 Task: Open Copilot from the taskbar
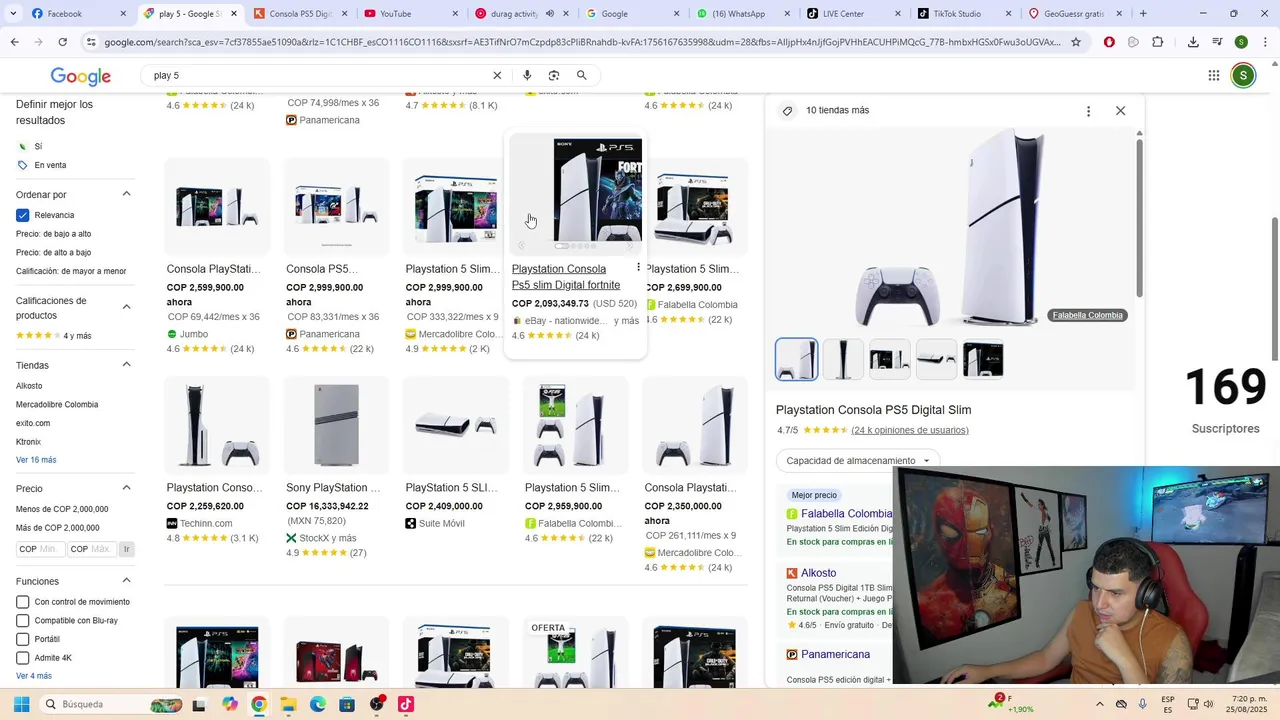tap(230, 704)
